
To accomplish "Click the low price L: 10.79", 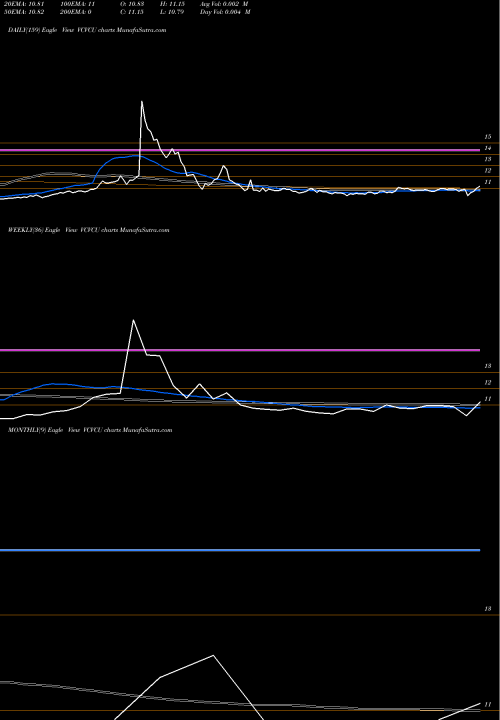I will (173, 12).
